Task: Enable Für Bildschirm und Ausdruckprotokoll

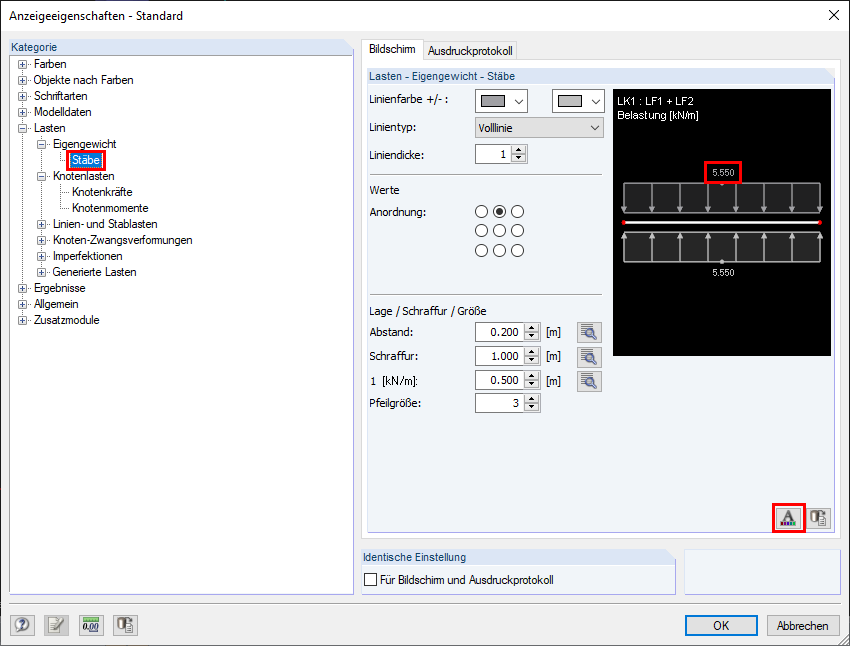Action: [370, 579]
